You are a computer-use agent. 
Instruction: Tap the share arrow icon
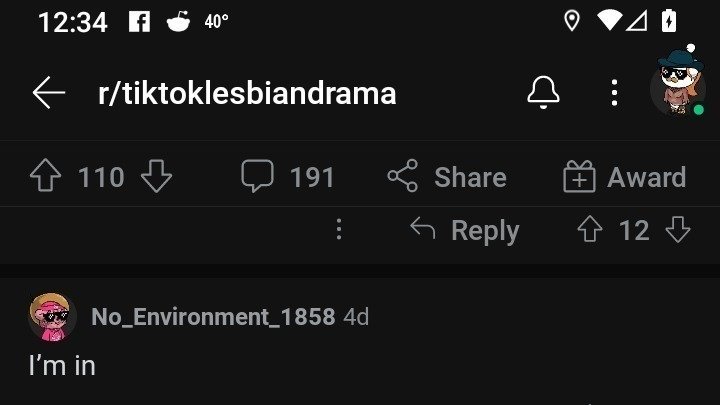click(402, 178)
